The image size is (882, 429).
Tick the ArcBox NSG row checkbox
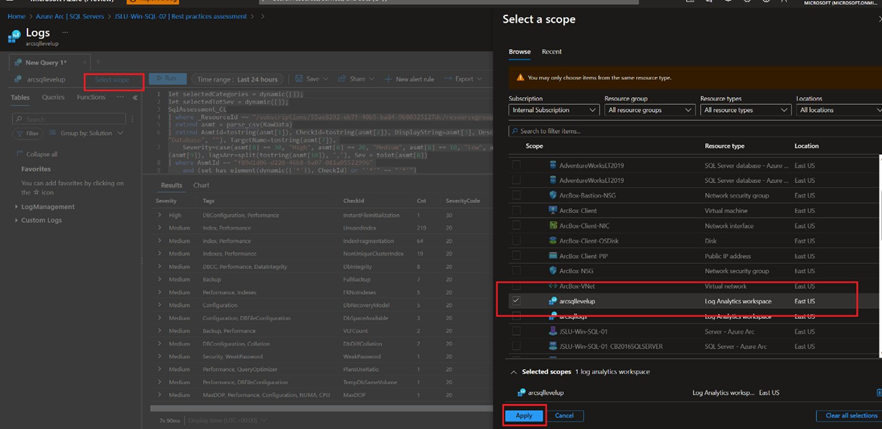[x=516, y=271]
